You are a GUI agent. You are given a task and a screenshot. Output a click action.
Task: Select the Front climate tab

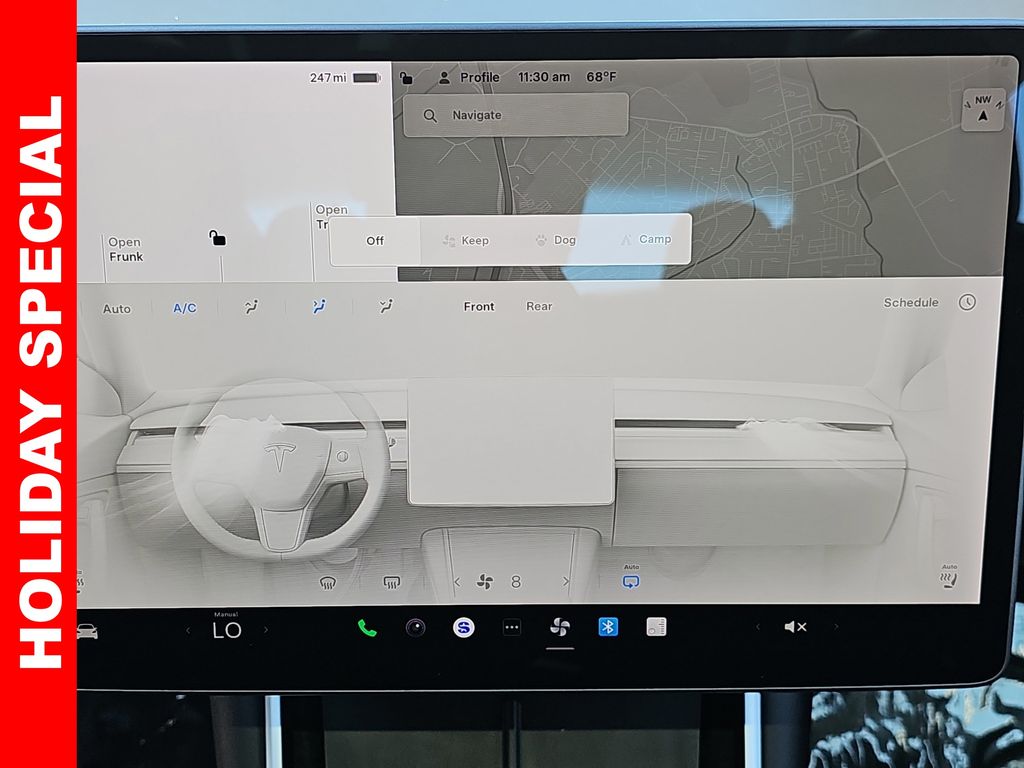tap(479, 306)
